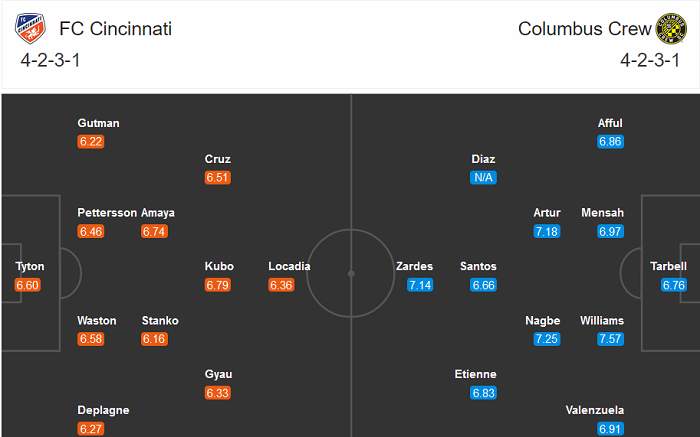
Task: Click the center spot of the pitch
Action: pos(351,272)
